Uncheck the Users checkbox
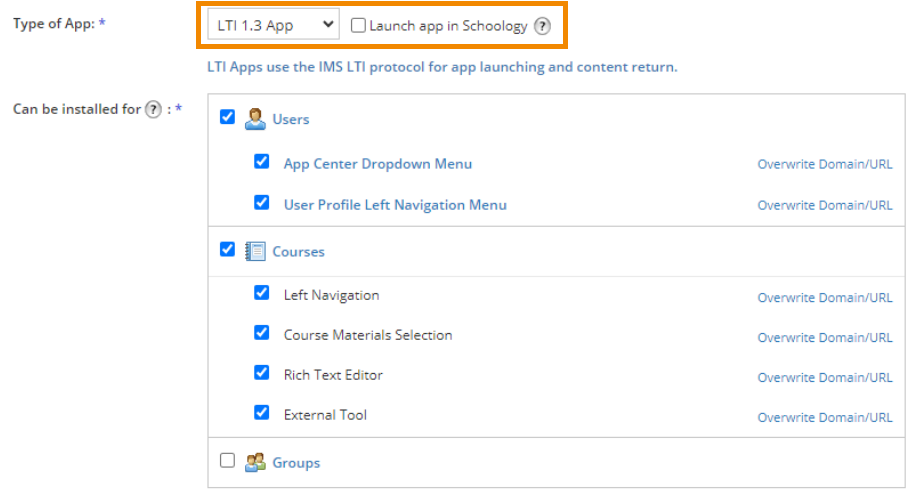Viewport: 920px width, 497px height. [227, 118]
